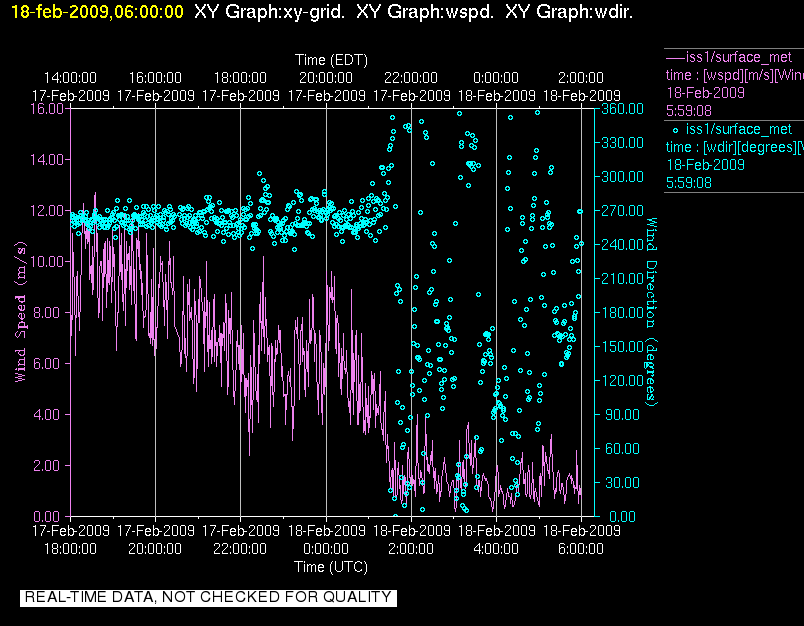Click the title text XY Graph:wdir.
Viewport: 804px width, 626px height.
569,12
